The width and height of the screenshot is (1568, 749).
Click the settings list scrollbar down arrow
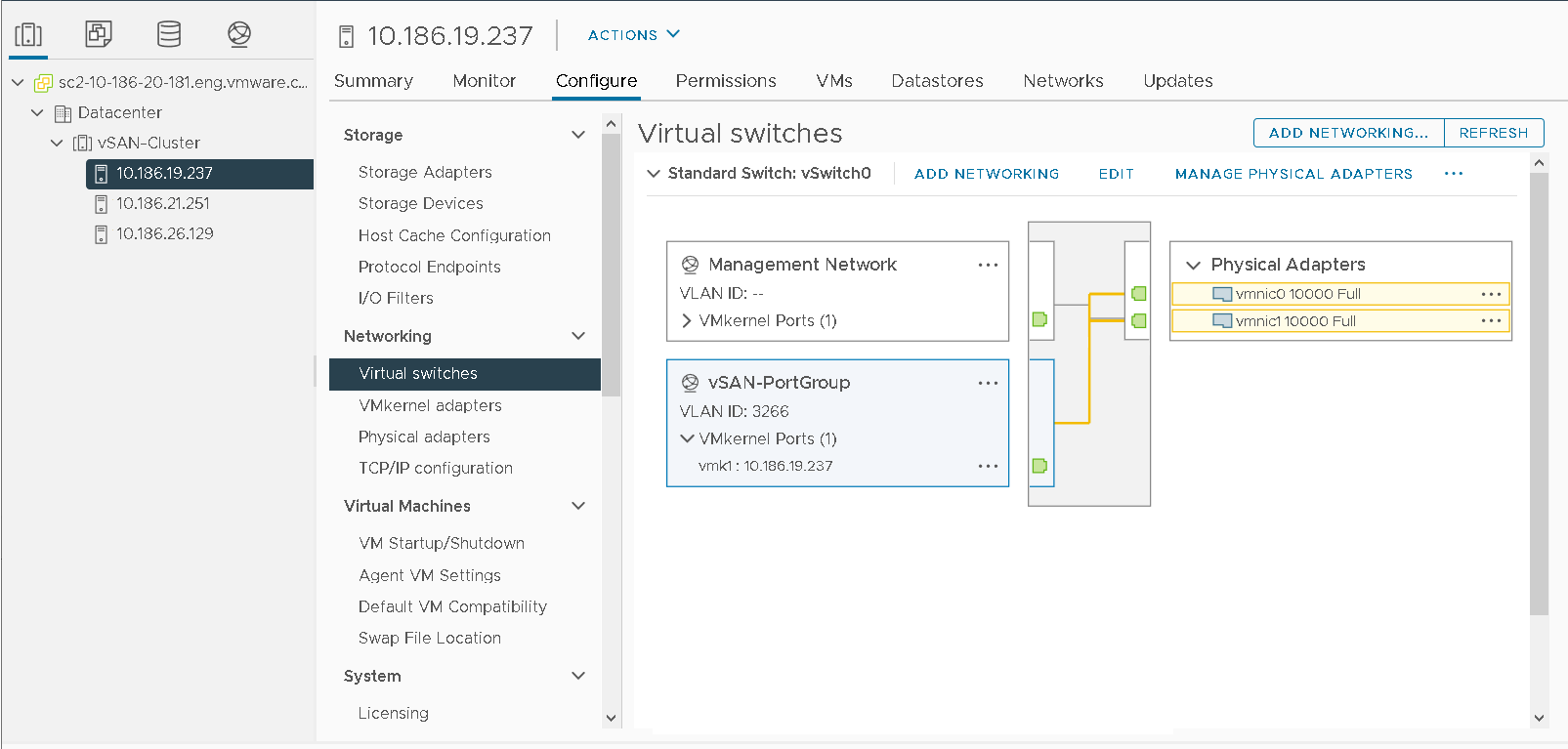[612, 718]
